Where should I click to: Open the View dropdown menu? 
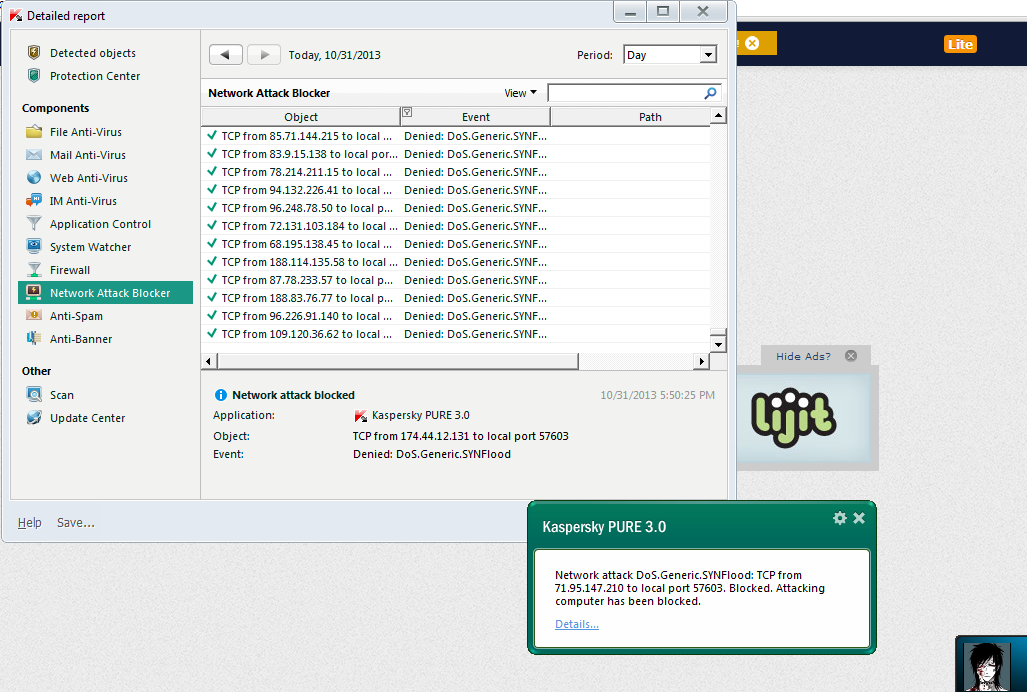521,93
